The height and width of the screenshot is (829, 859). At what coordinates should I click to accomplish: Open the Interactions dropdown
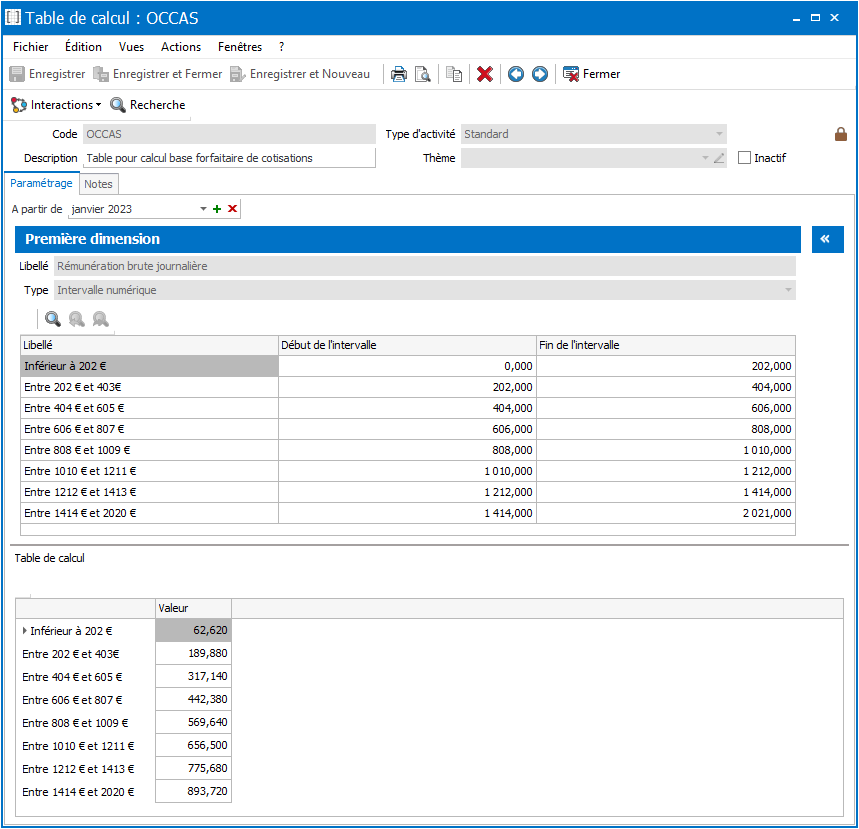(x=56, y=105)
